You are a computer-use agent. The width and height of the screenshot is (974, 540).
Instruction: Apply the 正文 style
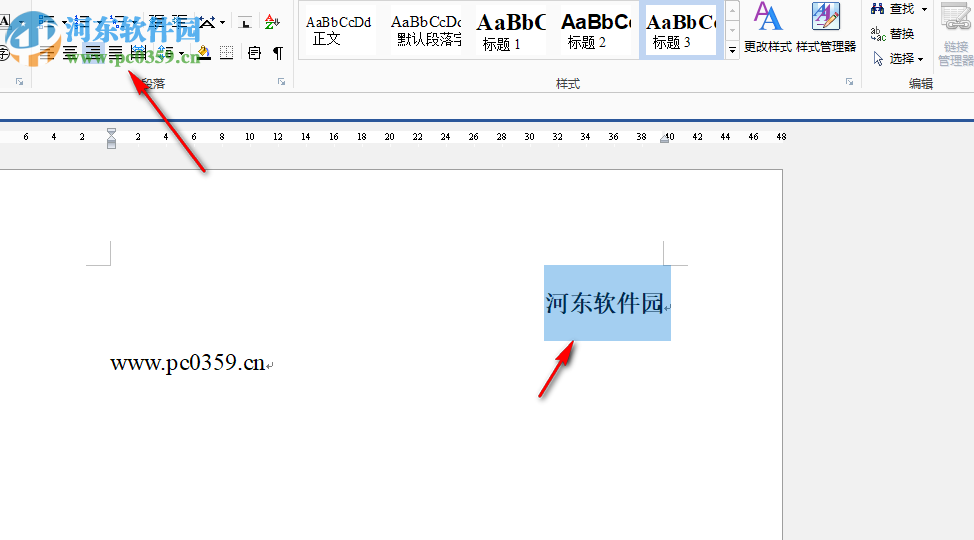338,30
